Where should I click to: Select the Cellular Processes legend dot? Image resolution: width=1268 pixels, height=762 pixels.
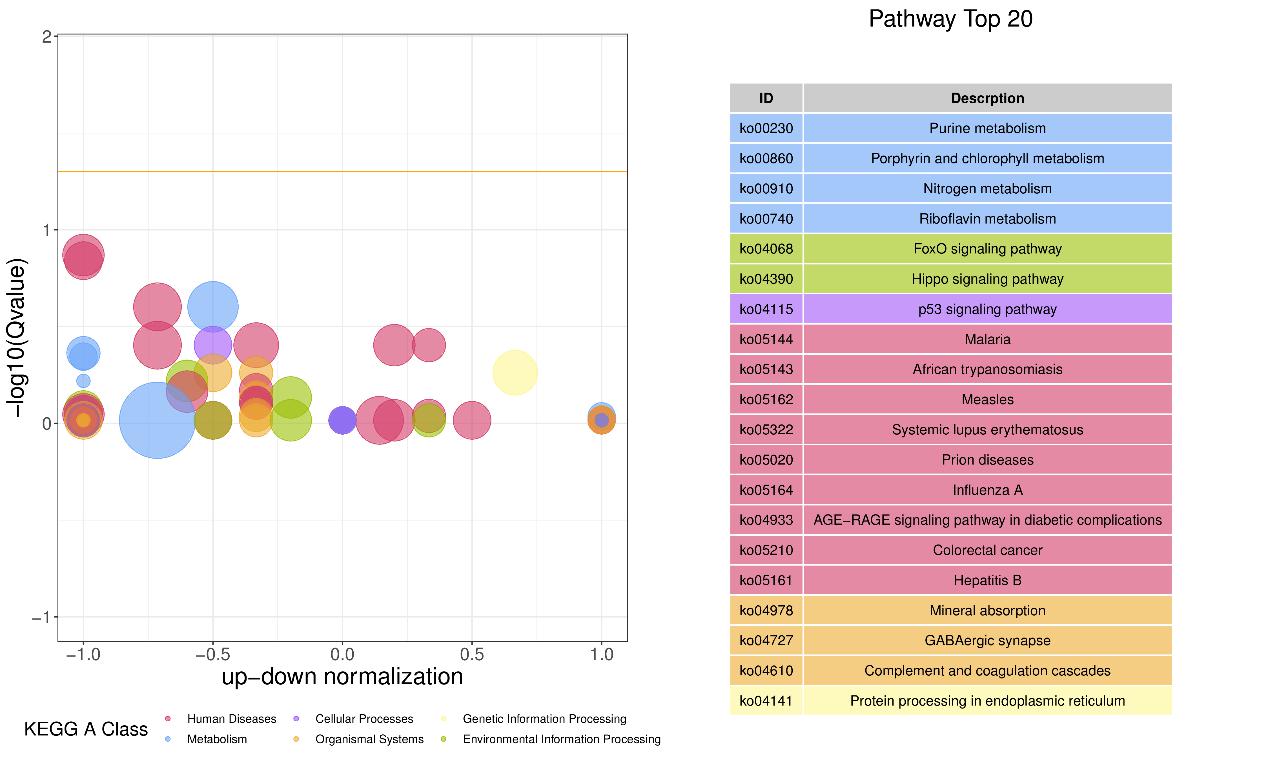(x=296, y=719)
